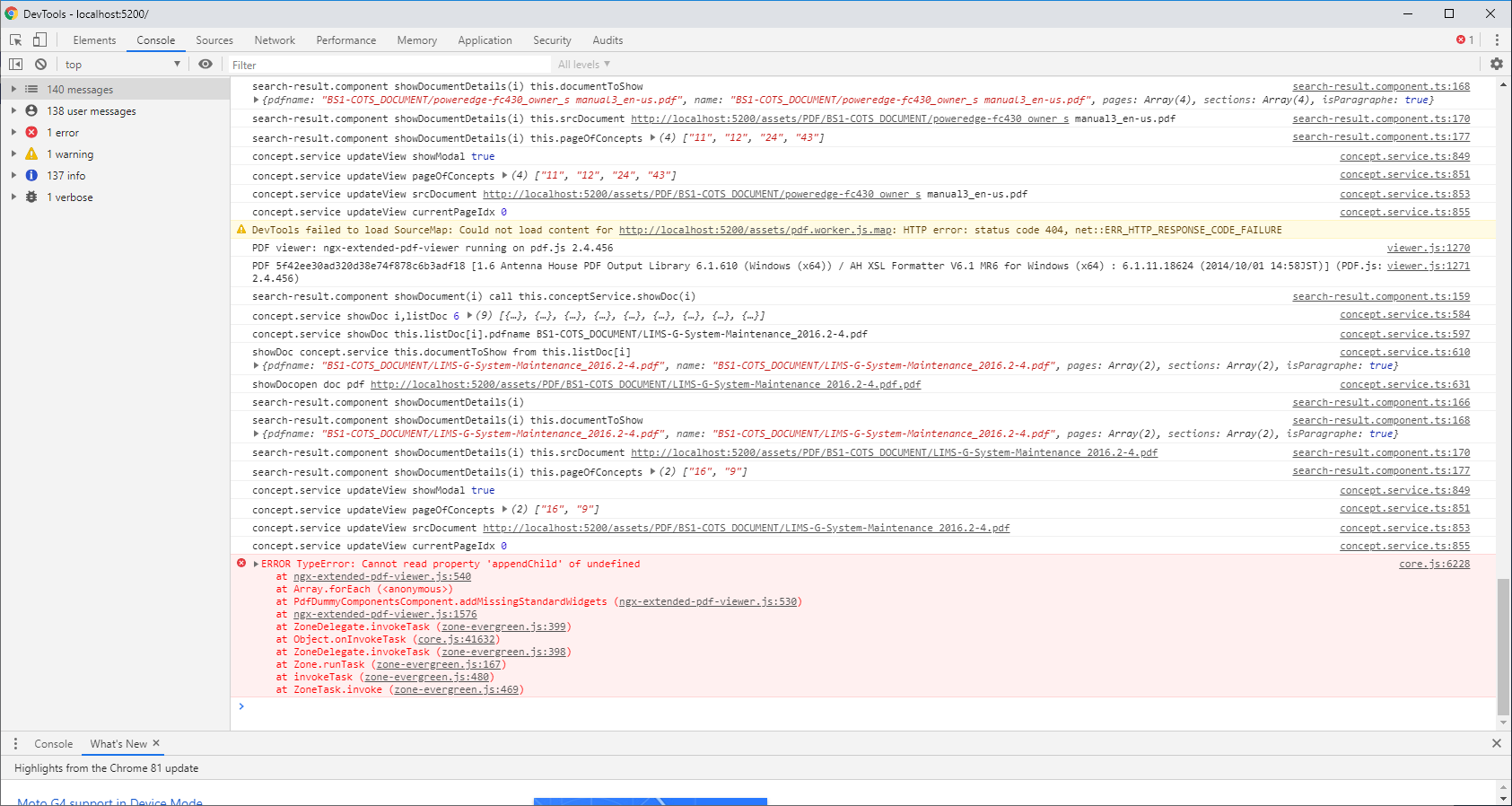The height and width of the screenshot is (806, 1512).
Task: Open the drawer Console tab
Action: (54, 744)
